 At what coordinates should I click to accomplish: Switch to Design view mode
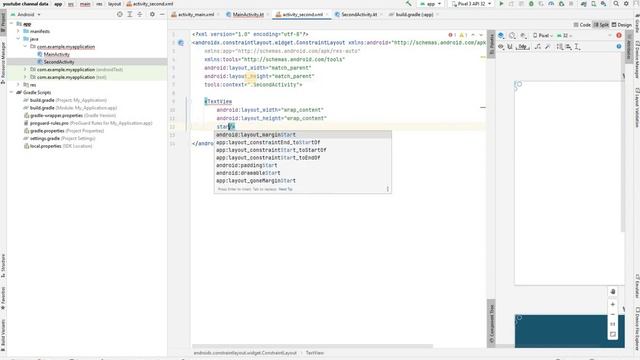(621, 25)
